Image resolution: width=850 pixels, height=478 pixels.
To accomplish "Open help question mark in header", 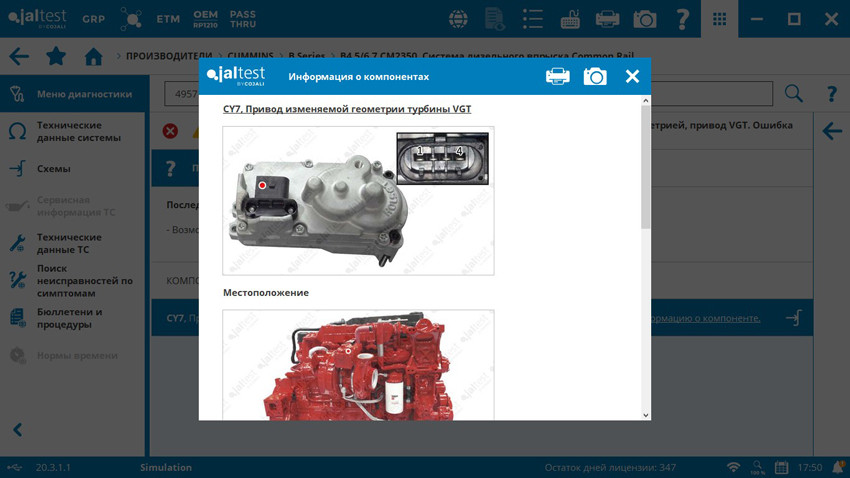I will coord(682,19).
